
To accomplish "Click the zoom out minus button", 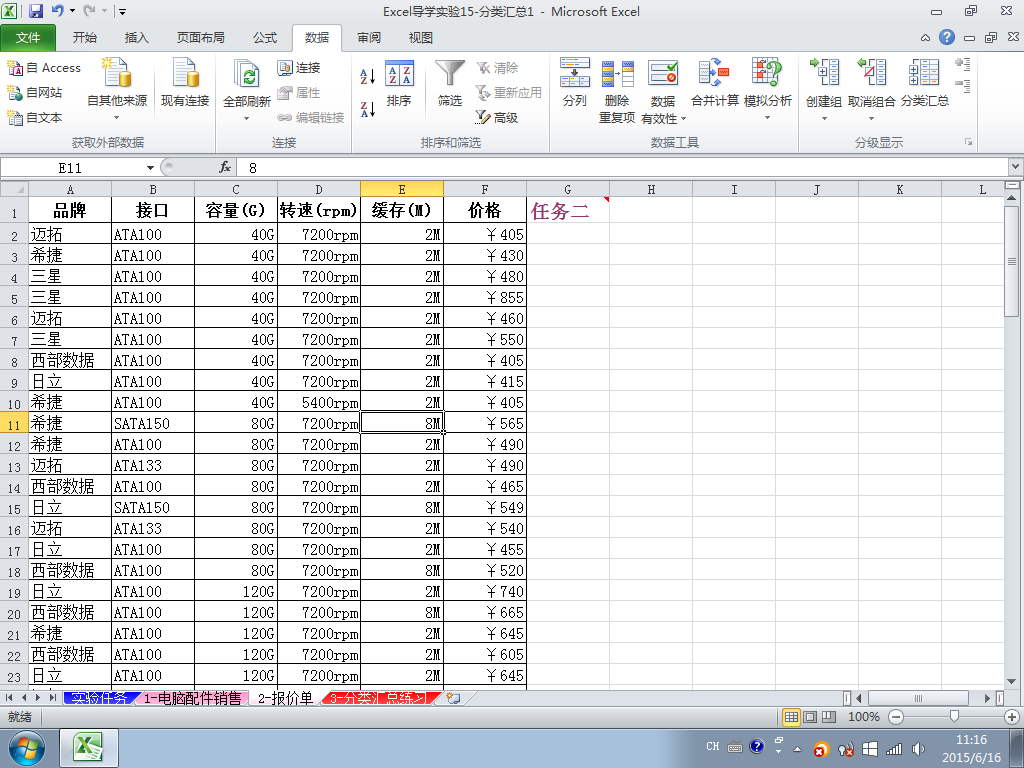I will point(896,717).
